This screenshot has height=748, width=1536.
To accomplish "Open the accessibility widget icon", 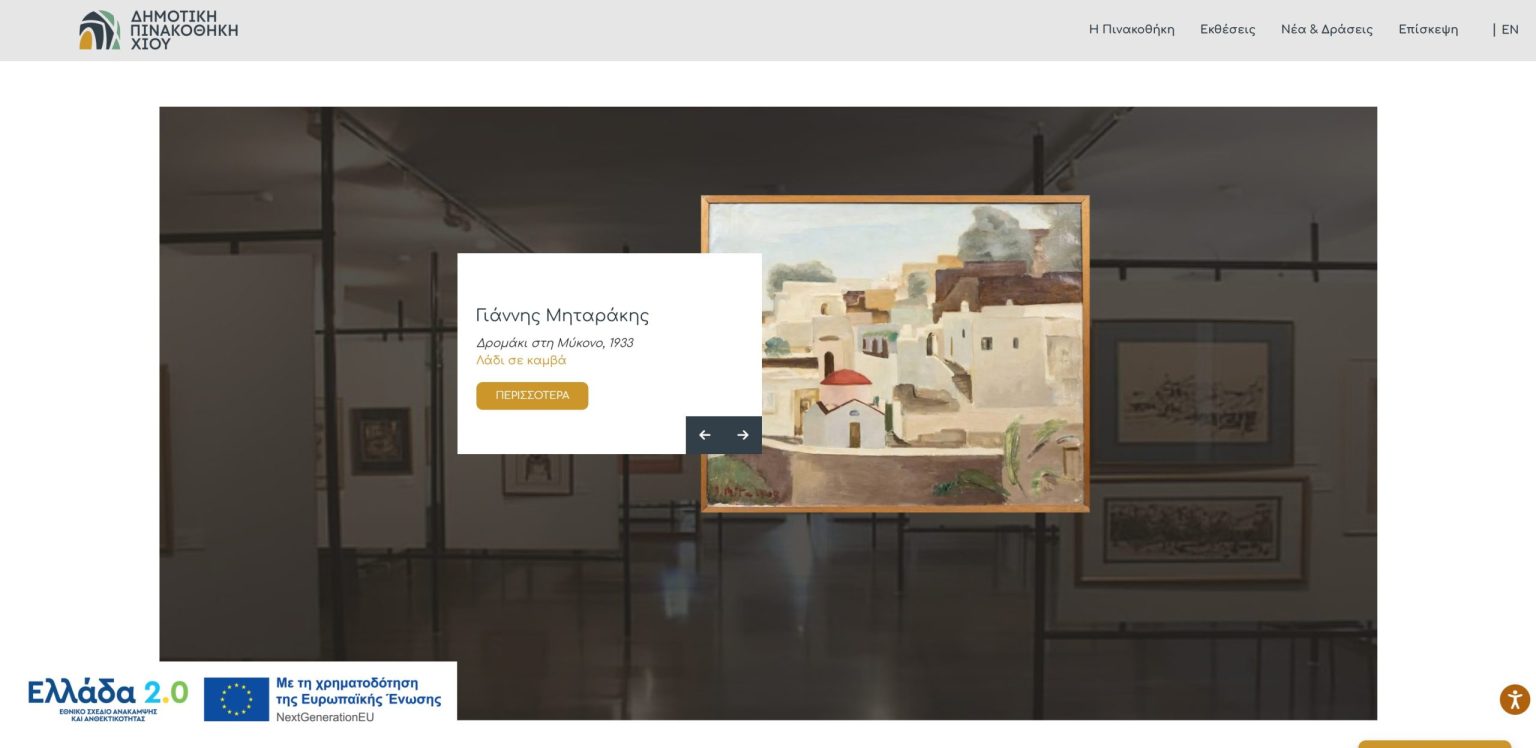I will pos(1514,699).
